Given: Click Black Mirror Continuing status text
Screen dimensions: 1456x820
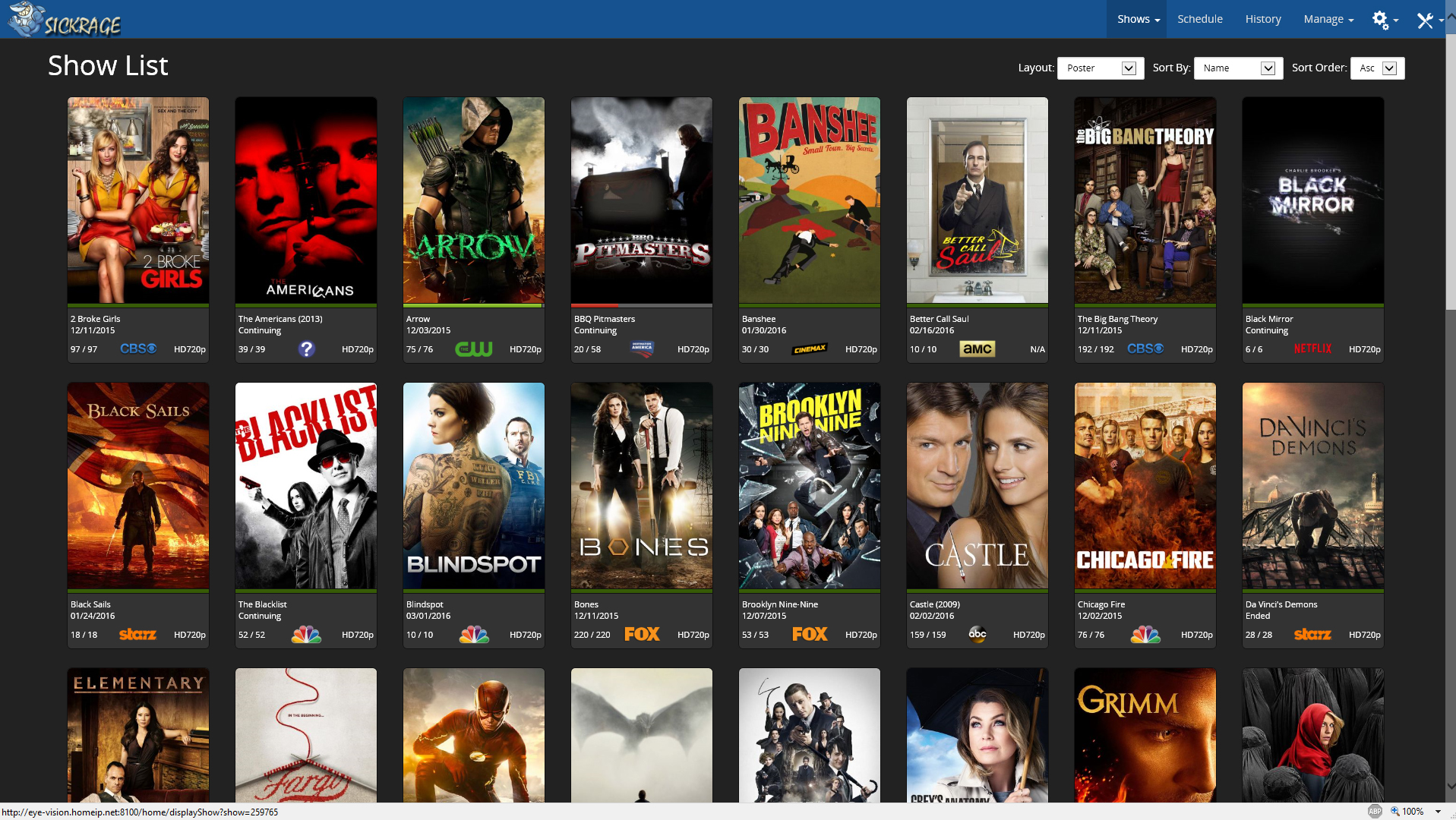Looking at the screenshot, I should tap(1267, 330).
